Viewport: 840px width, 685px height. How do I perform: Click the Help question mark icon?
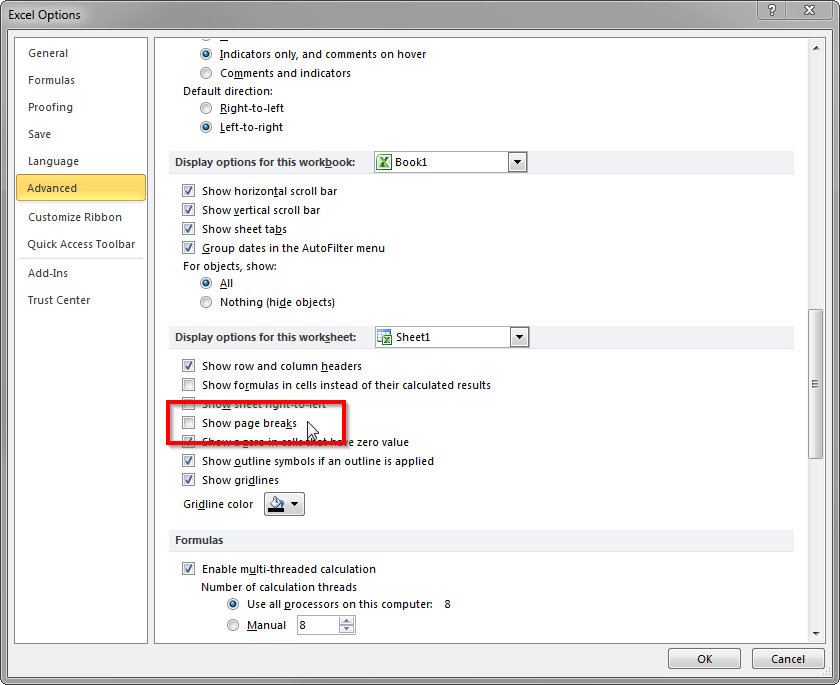click(770, 11)
